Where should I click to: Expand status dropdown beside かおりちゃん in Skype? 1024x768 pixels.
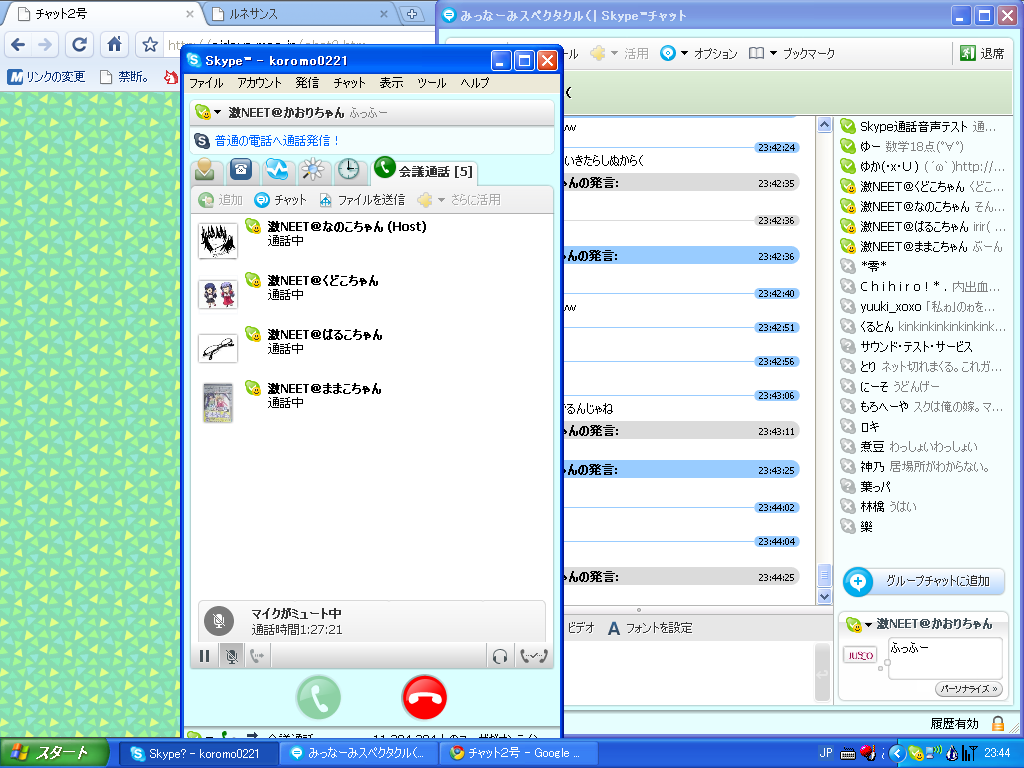pyautogui.click(x=217, y=112)
